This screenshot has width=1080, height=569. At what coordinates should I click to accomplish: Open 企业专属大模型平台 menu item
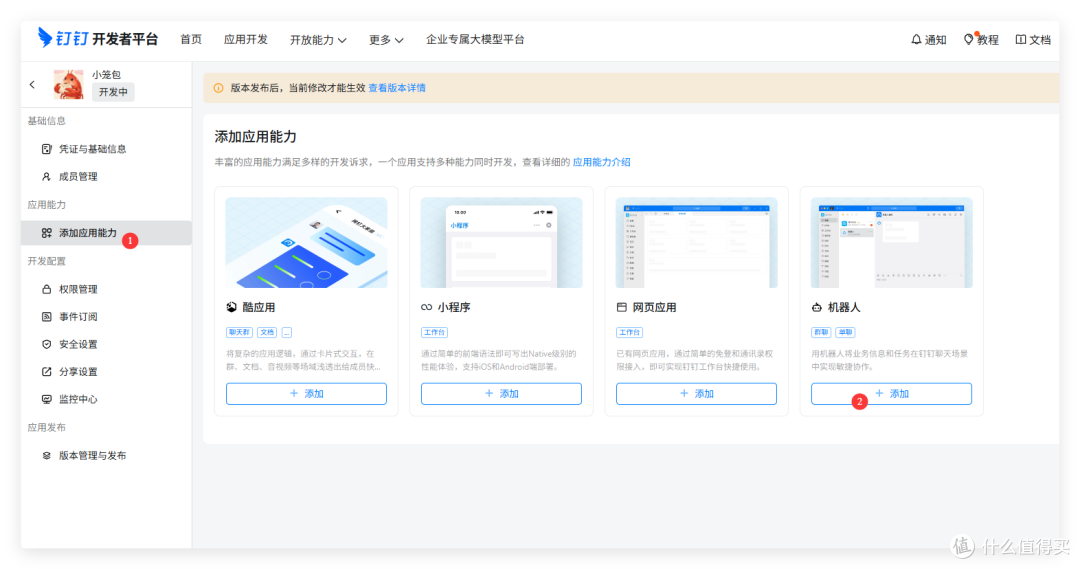coord(475,39)
